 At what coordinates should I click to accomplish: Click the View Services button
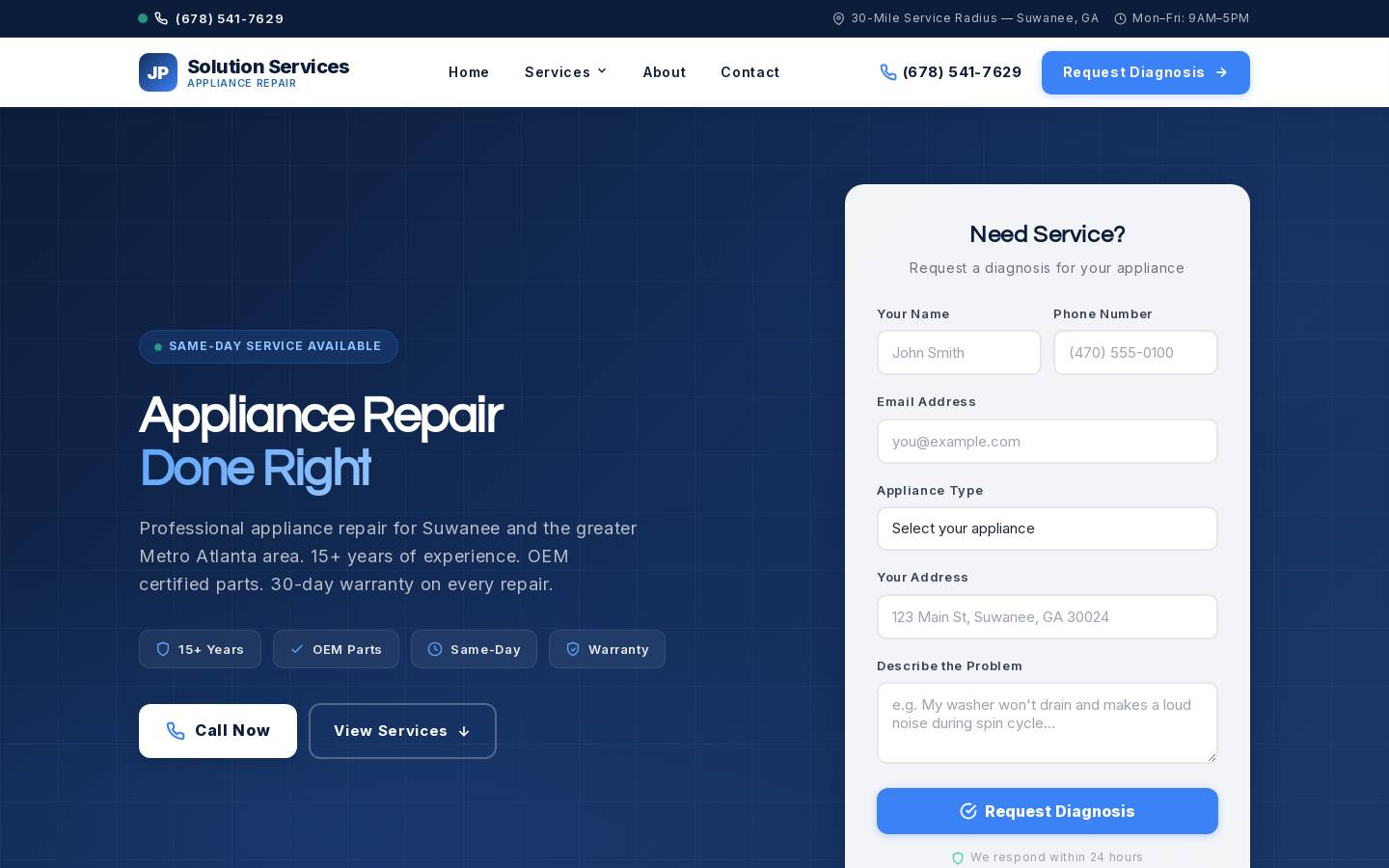click(x=402, y=731)
